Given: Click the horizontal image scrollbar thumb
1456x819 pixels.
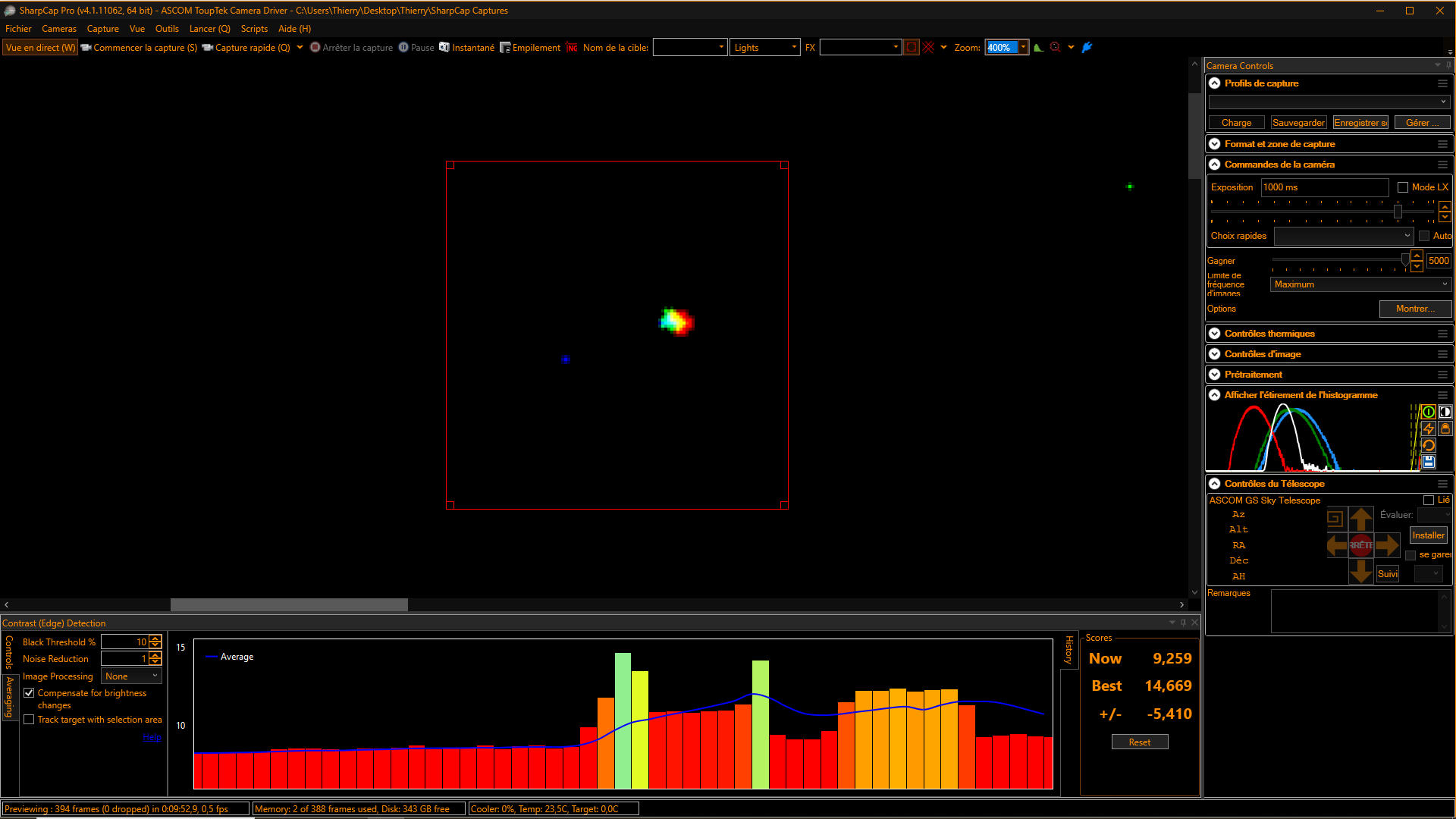Looking at the screenshot, I should click(x=289, y=604).
